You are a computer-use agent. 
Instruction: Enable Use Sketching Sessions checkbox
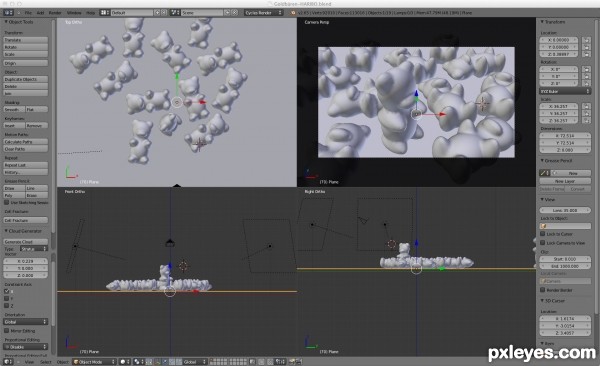pos(7,203)
